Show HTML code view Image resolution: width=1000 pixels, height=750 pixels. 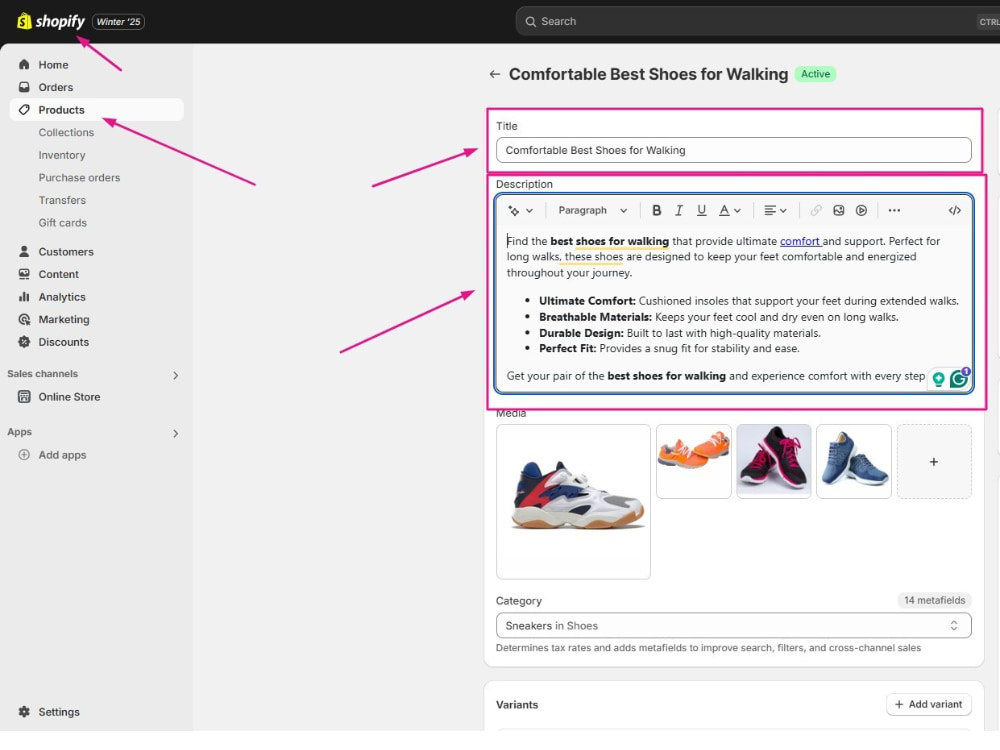pos(955,210)
